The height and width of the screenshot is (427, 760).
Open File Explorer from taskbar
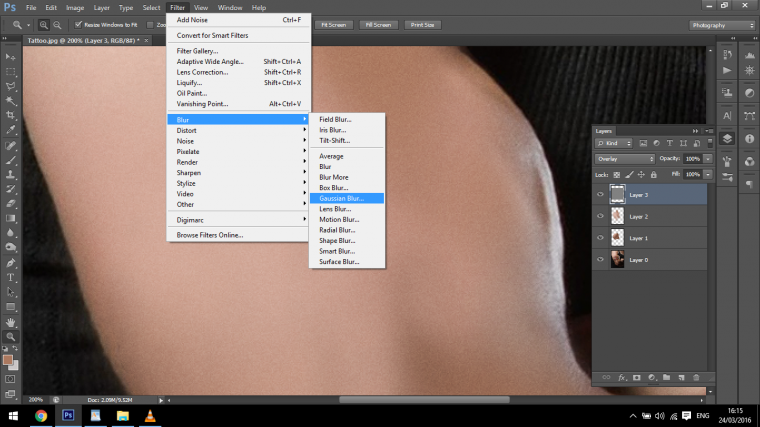tap(123, 416)
